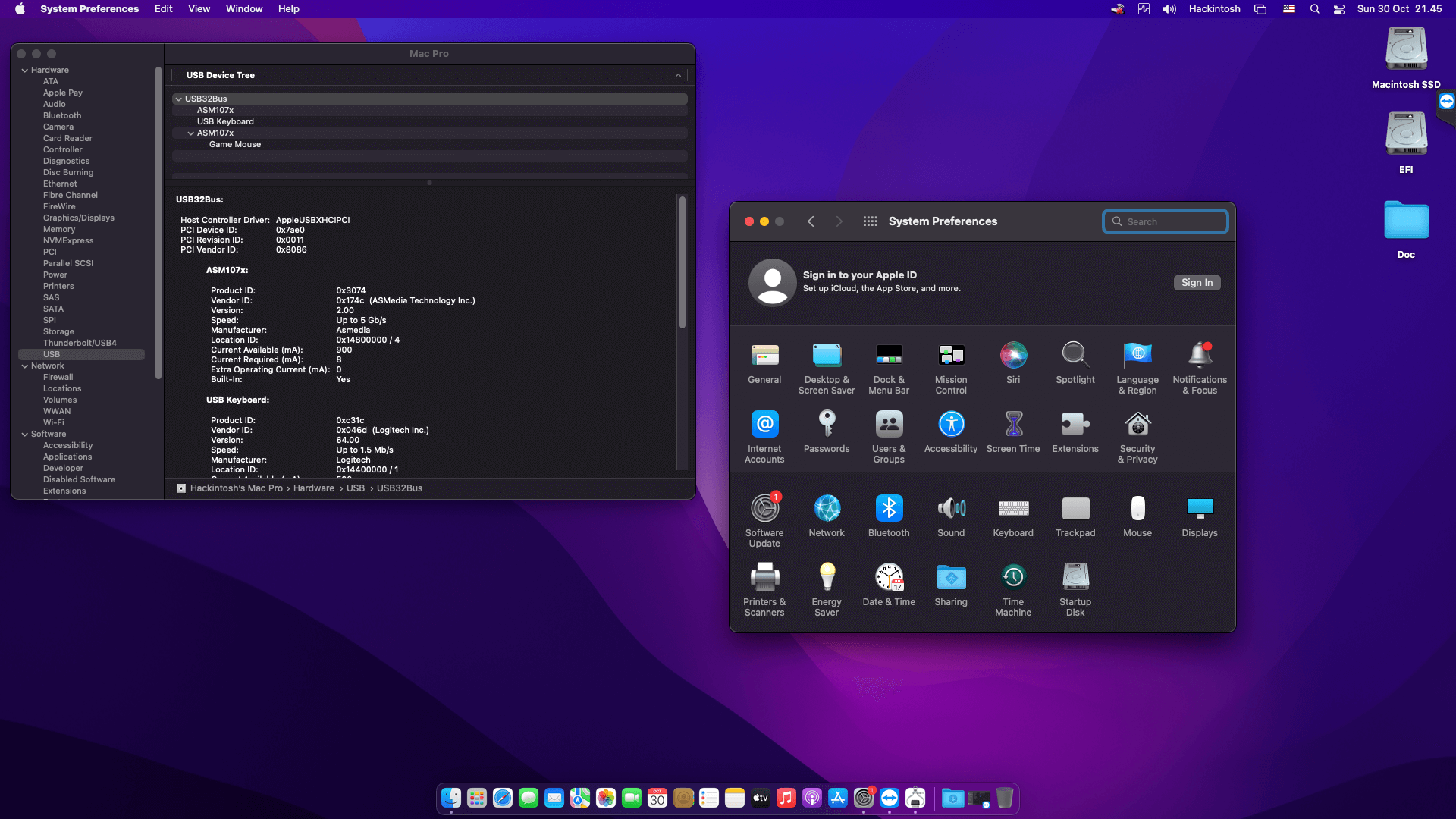The width and height of the screenshot is (1456, 819).
Task: Open Time Machine preferences
Action: point(1013,578)
